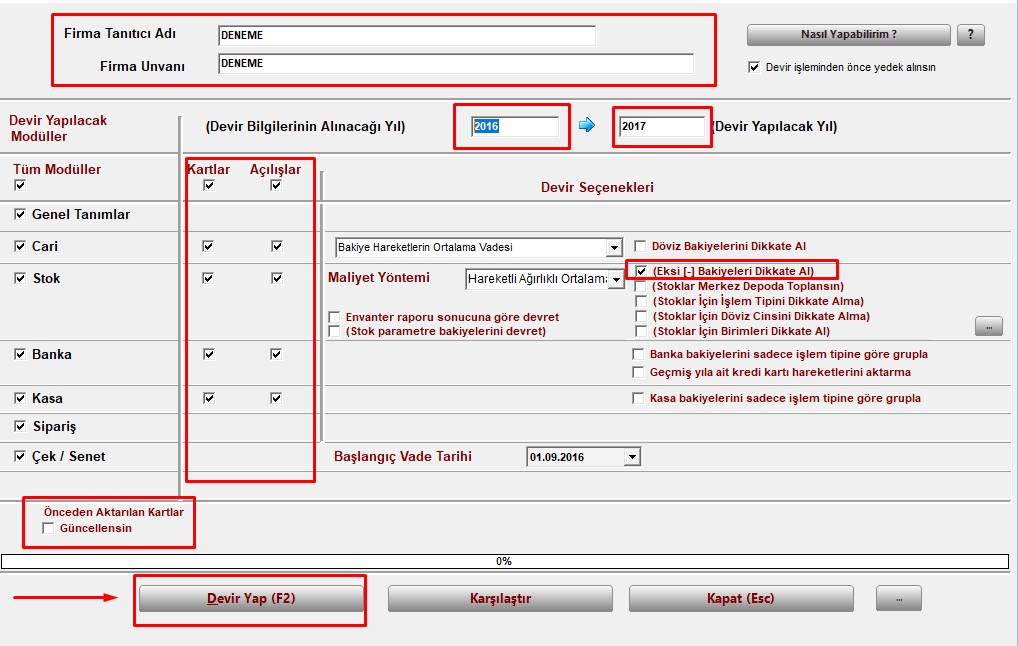
Task: Uncheck the Kasa module checkbox
Action: [20, 398]
